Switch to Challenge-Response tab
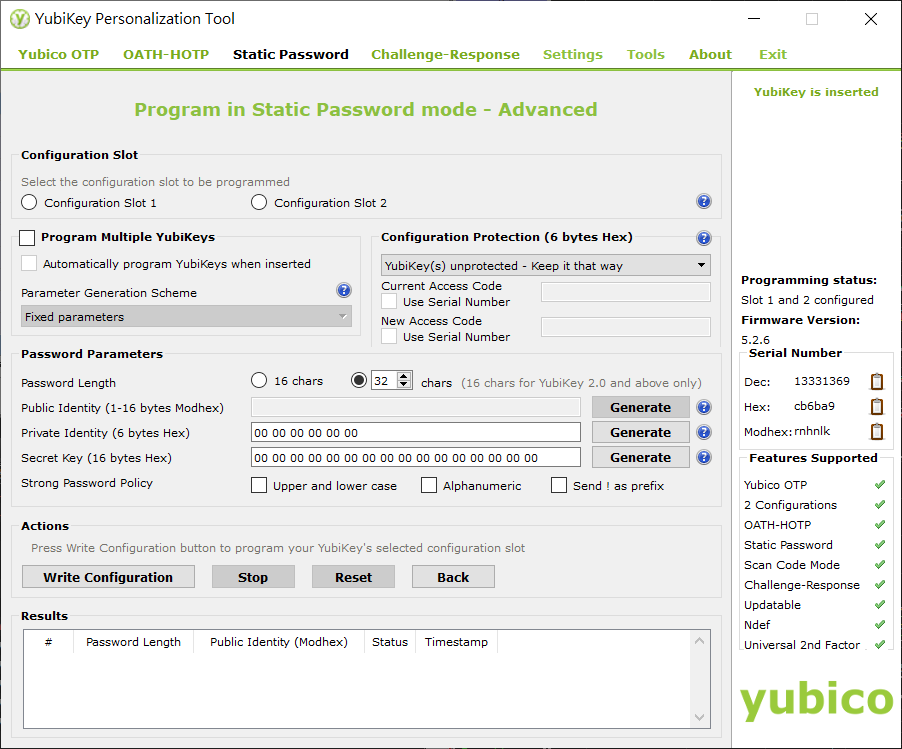This screenshot has height=749, width=902. click(445, 54)
